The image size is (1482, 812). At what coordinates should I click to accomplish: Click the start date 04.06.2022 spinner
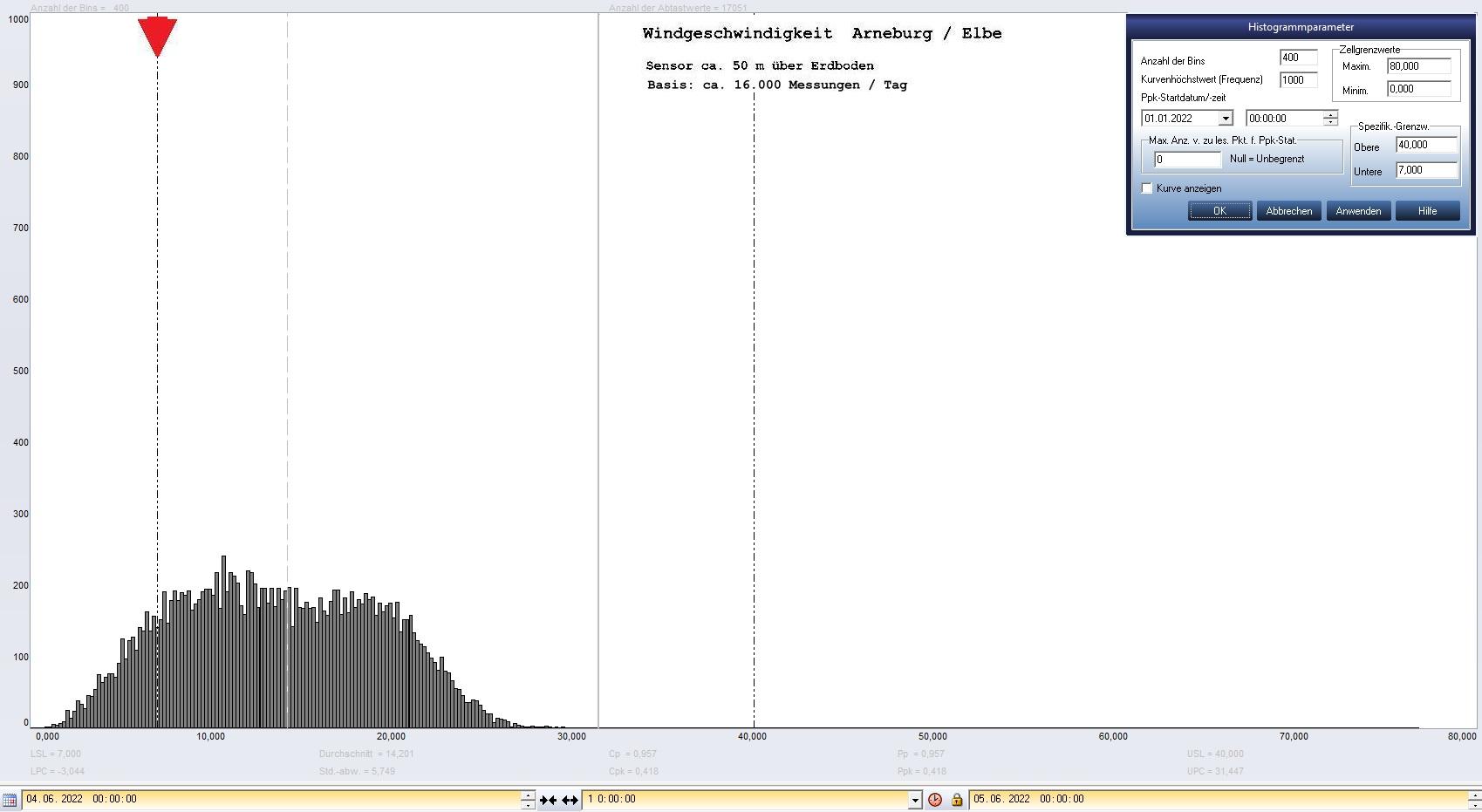point(528,800)
